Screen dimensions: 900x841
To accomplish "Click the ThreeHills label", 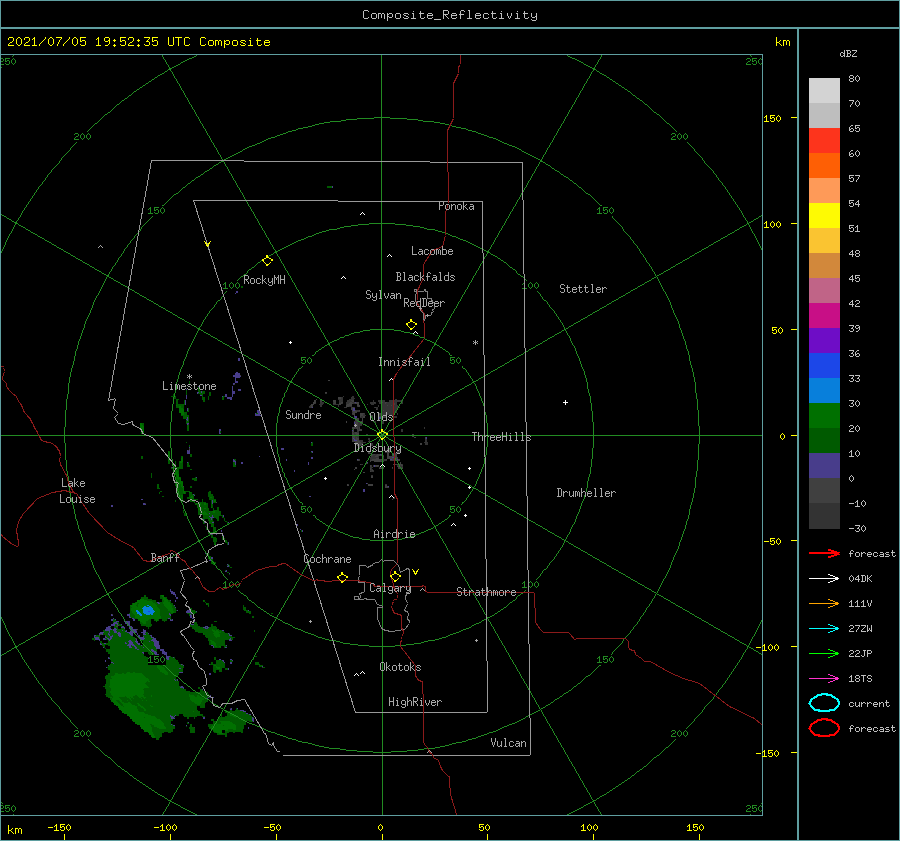I will (x=502, y=437).
